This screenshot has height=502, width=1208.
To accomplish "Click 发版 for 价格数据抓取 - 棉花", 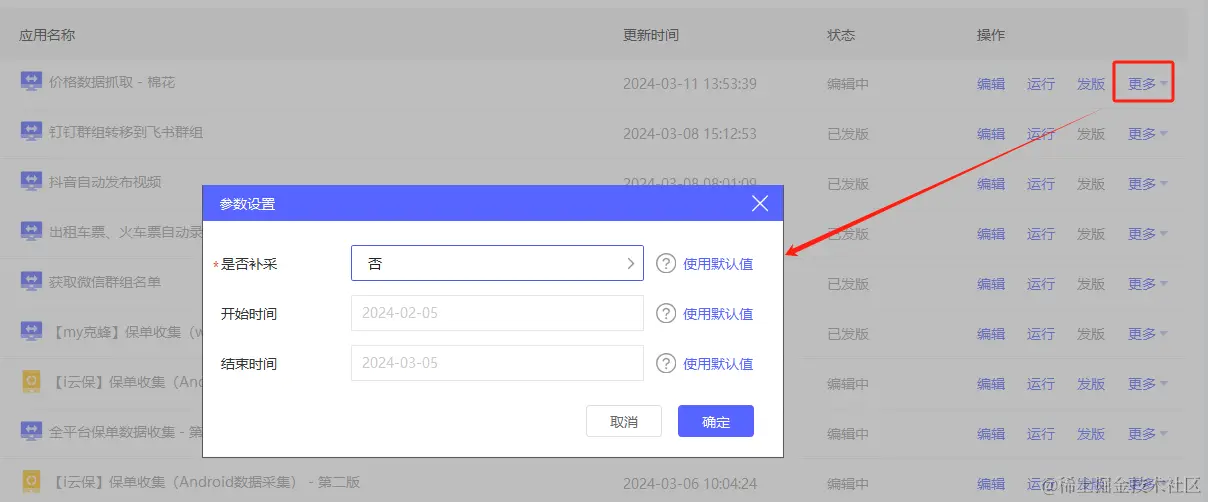I will [x=1091, y=84].
